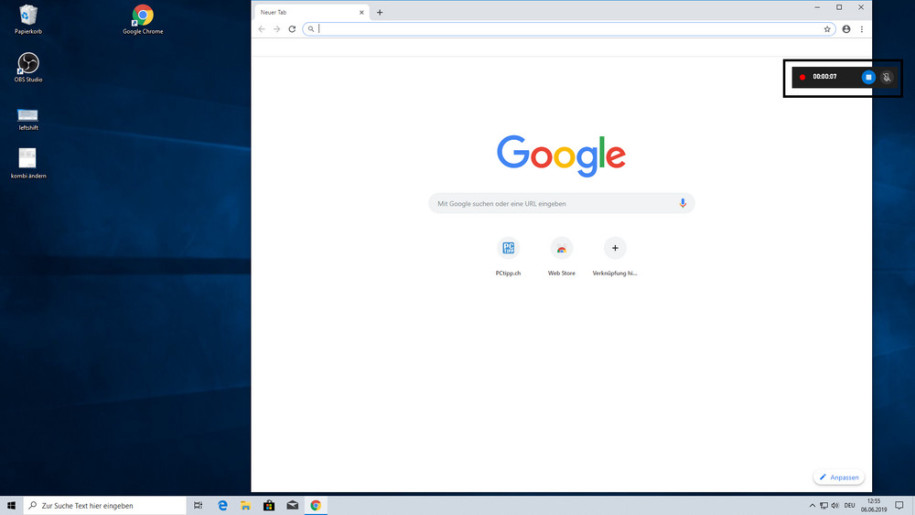Click the Google search box

point(561,204)
